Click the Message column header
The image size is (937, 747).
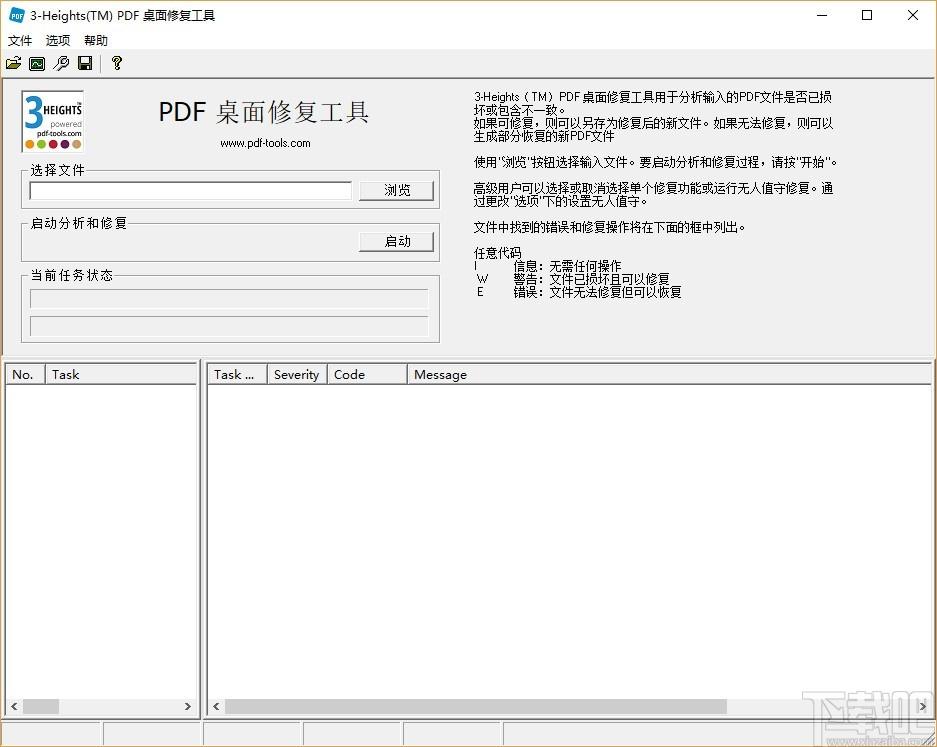(x=669, y=375)
